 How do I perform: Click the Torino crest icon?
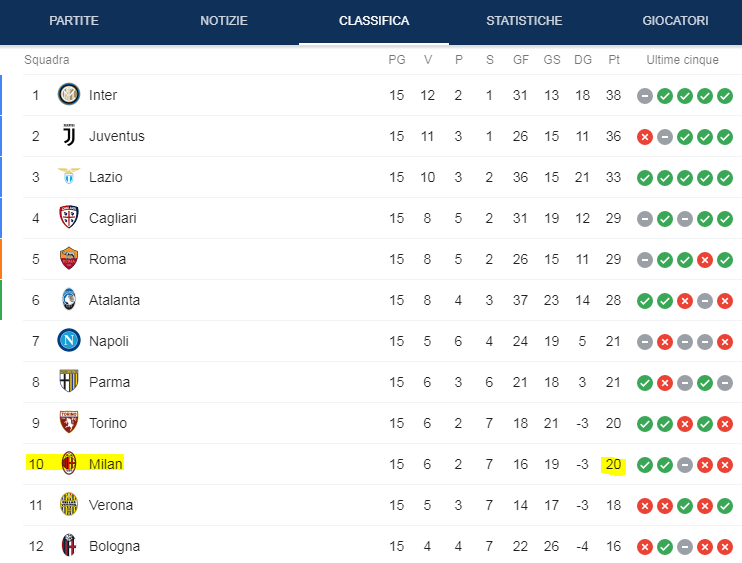point(68,423)
